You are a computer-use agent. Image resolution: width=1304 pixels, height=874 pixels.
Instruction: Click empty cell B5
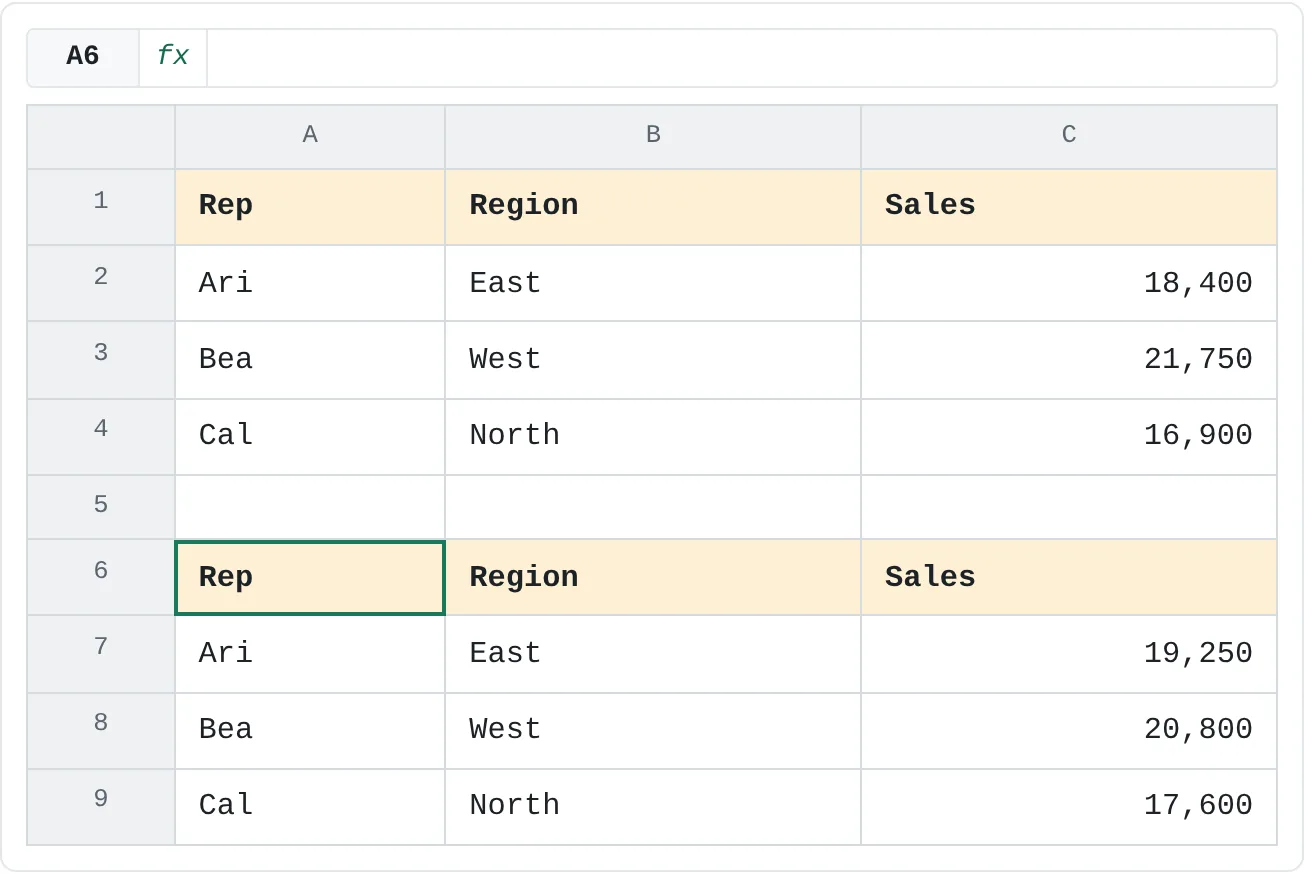653,507
